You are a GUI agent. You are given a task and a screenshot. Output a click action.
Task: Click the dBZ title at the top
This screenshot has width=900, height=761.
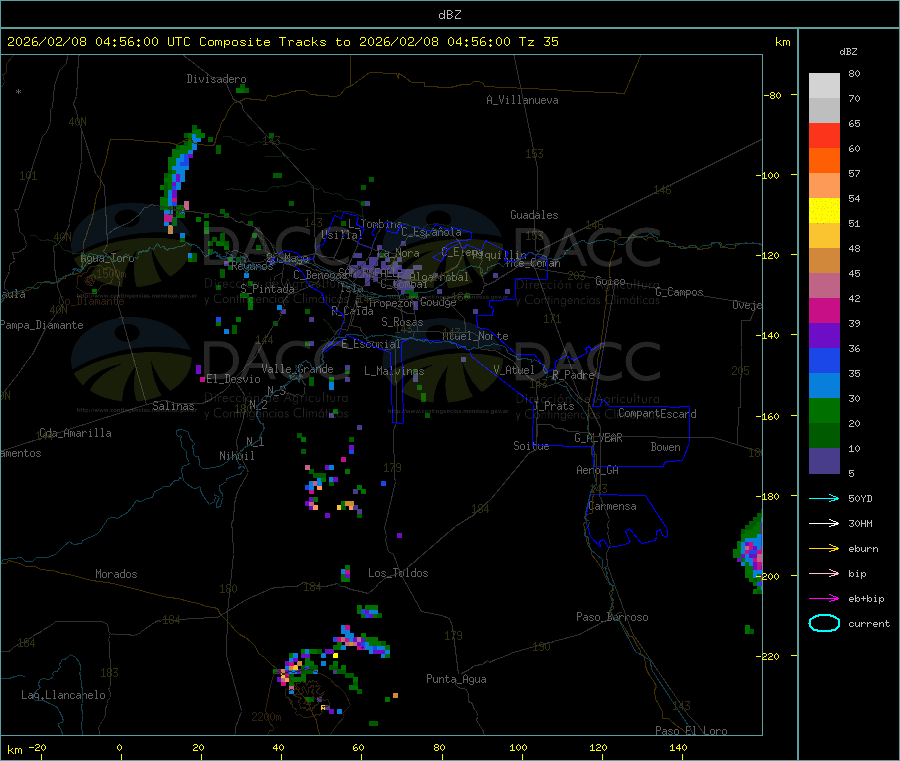pyautogui.click(x=449, y=15)
